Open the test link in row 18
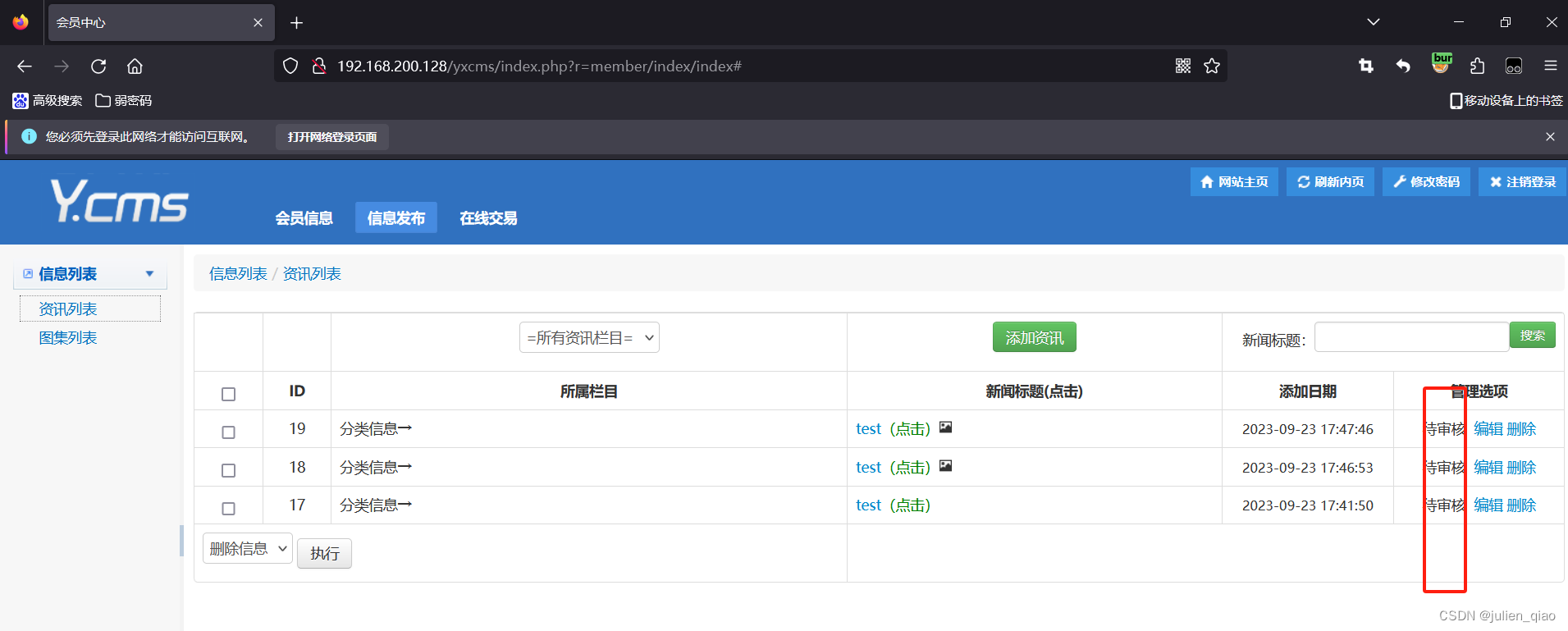Screen dimensions: 1568x631 pos(868,468)
